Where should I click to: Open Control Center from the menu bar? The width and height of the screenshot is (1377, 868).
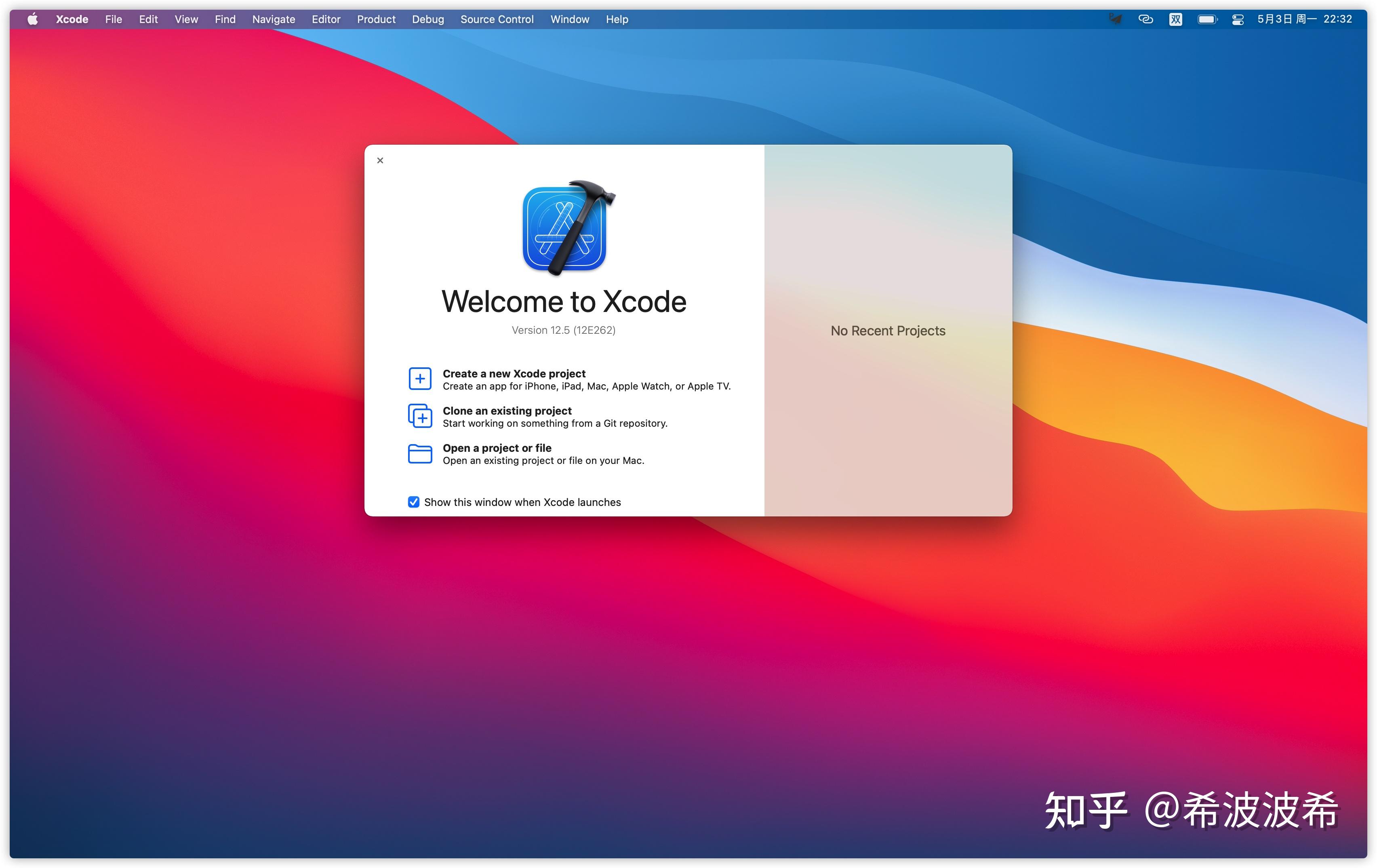[1238, 19]
